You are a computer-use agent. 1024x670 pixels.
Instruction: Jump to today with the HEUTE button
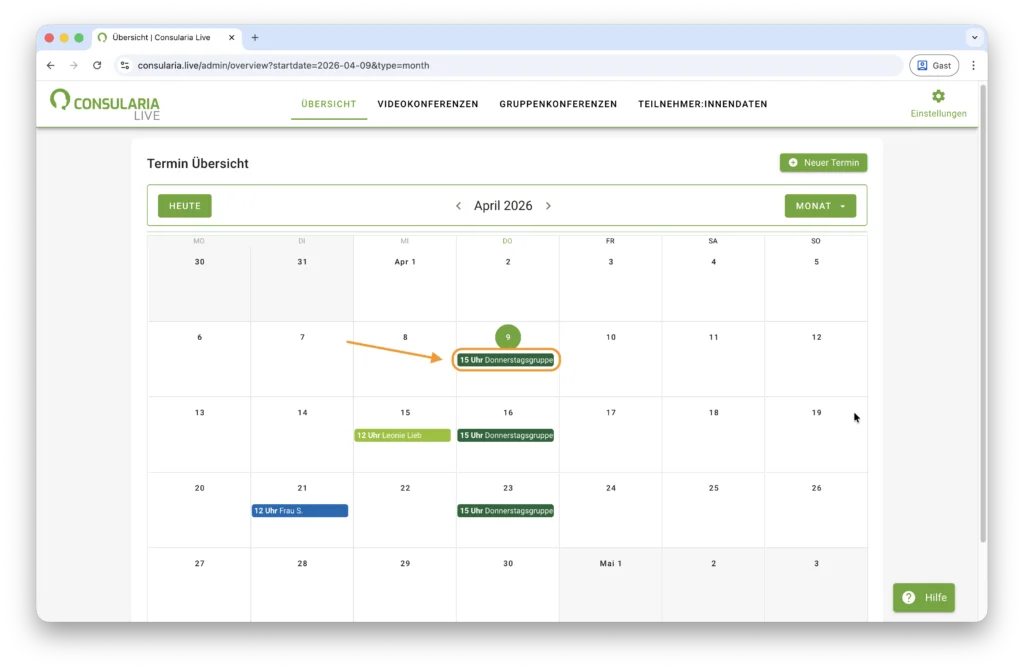pos(185,206)
